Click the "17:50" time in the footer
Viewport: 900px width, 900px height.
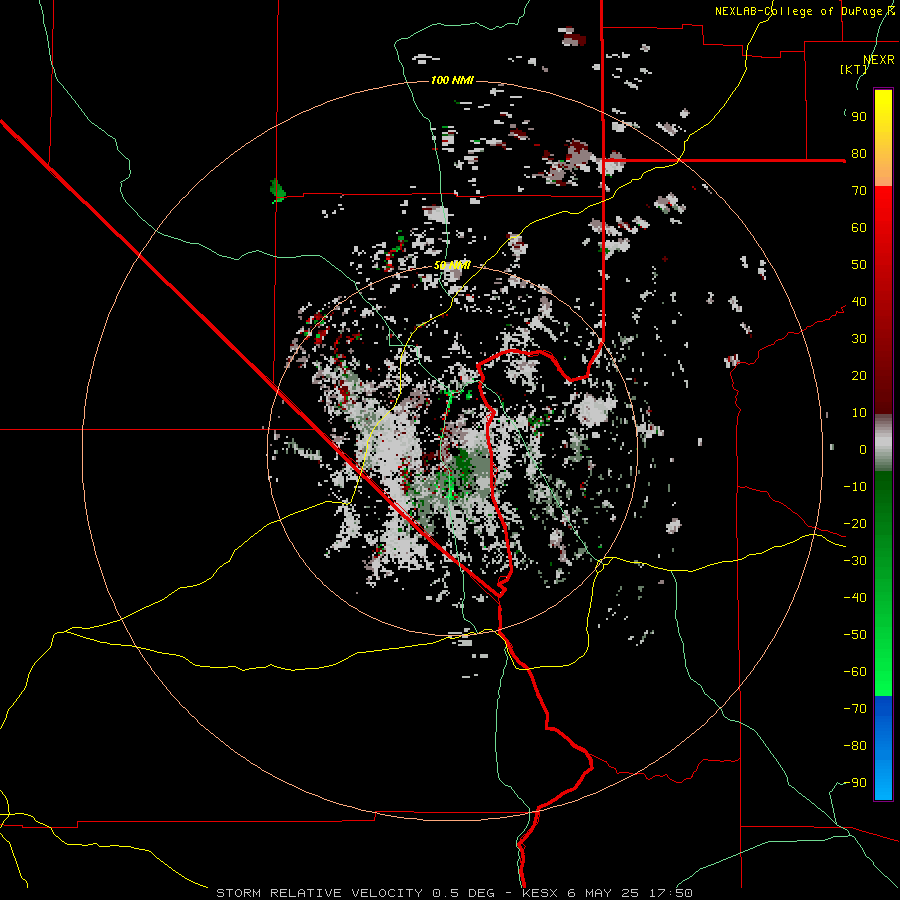[x=670, y=893]
